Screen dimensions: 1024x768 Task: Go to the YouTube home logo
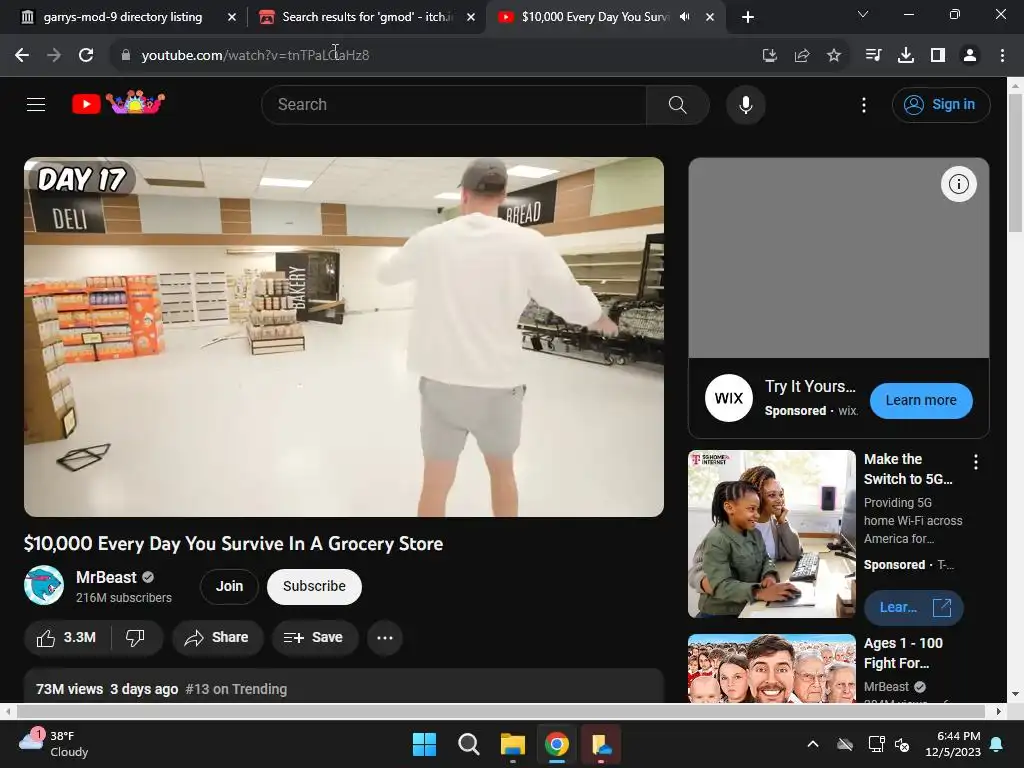pos(118,103)
